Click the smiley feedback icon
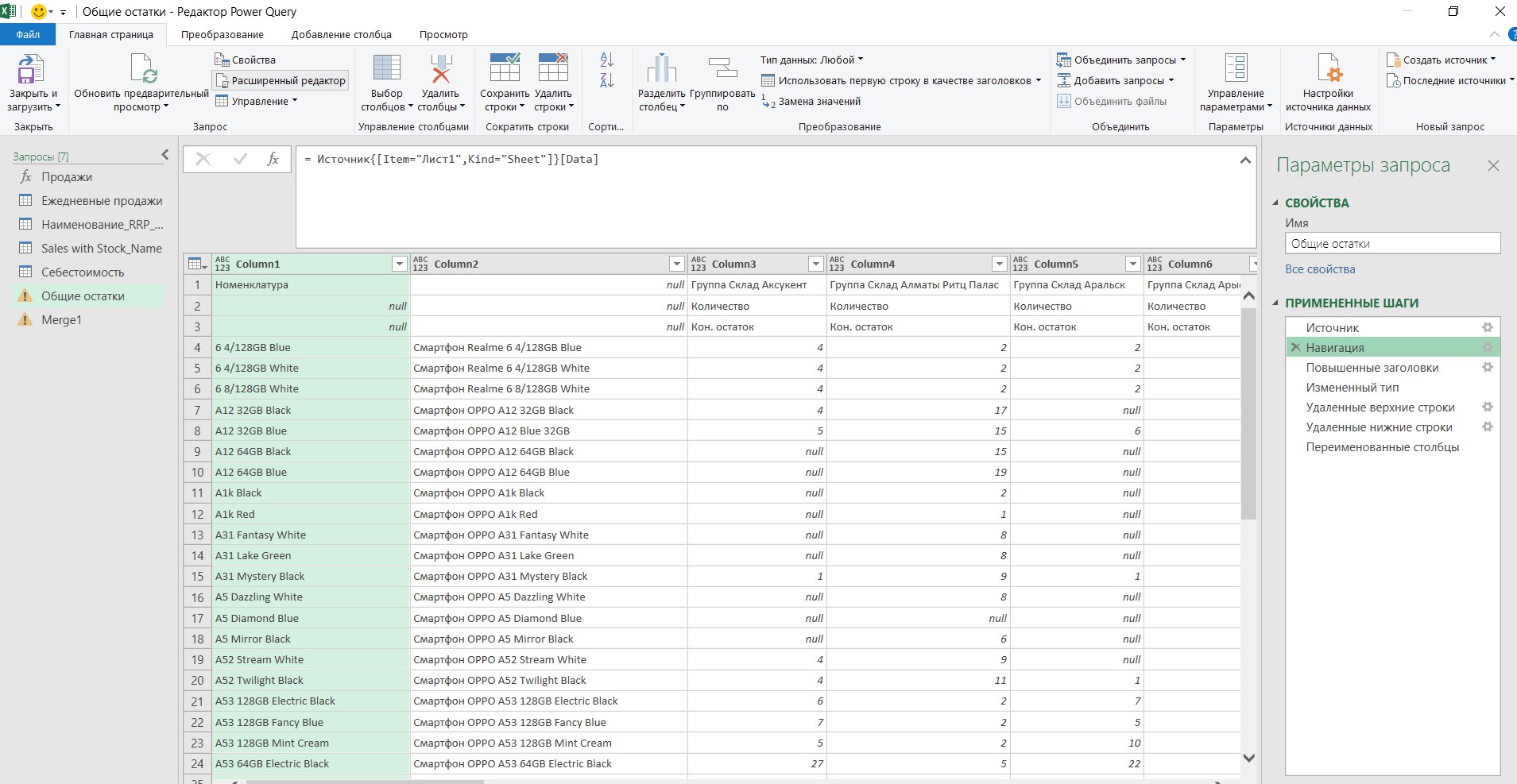This screenshot has height=784, width=1517. pos(38,11)
